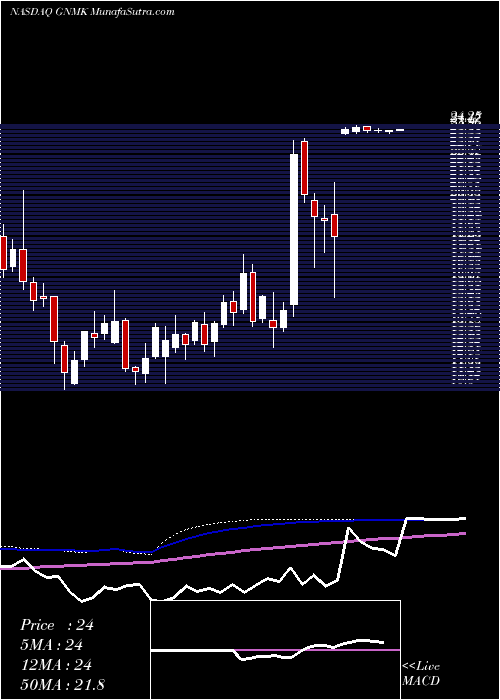Click the '12MA : 24' value

point(56,665)
